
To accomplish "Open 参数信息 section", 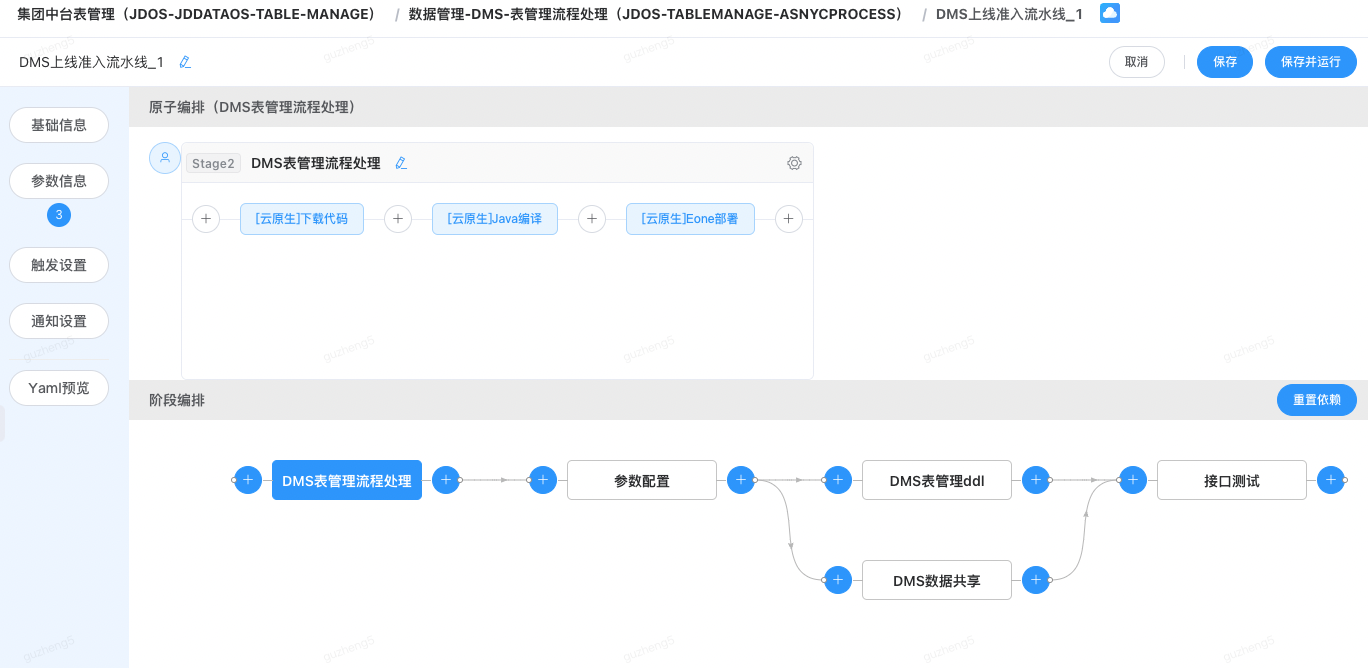I will (59, 181).
